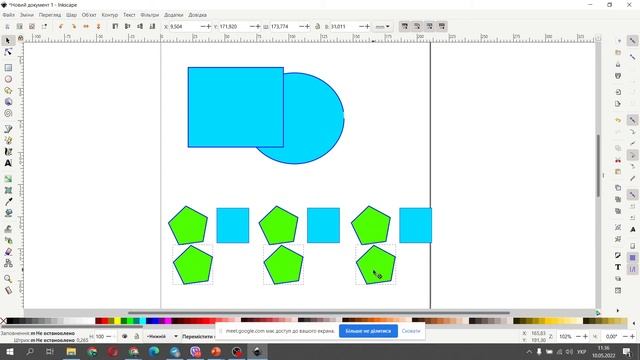The image size is (640, 360).
Task: Open the Перегляд menu
Action: point(50,15)
